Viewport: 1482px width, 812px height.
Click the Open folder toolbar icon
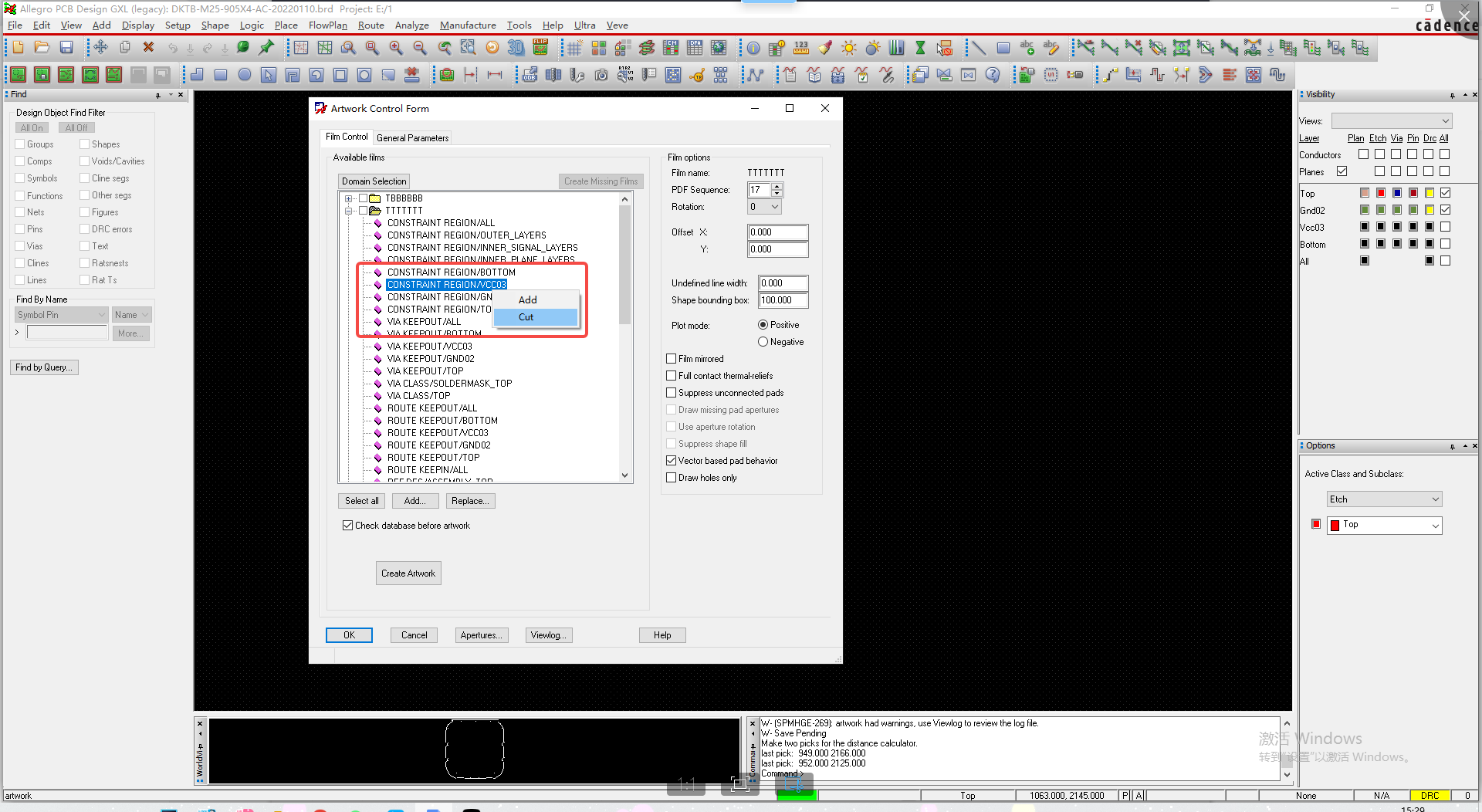(42, 48)
